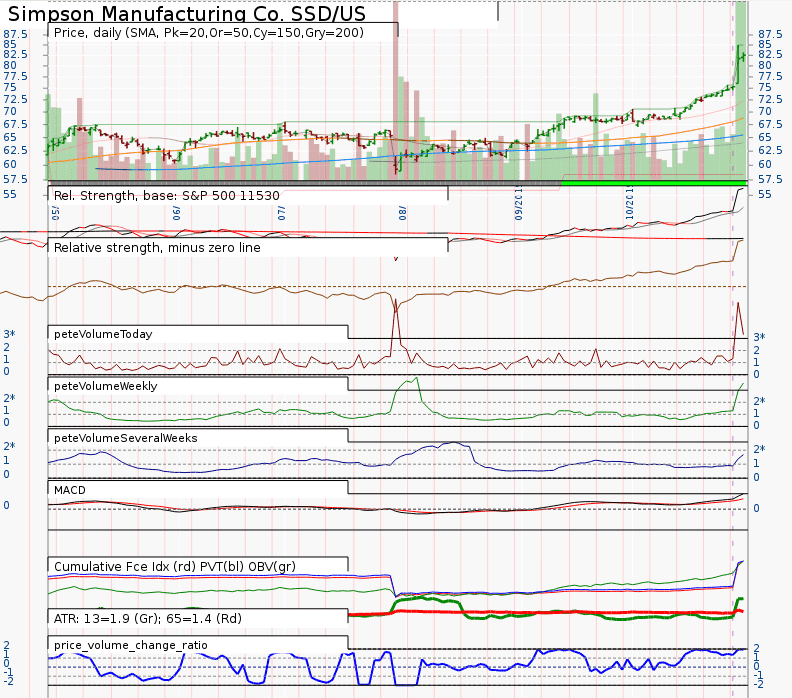Click the chart title Simpson Manufacturing Co. SSD/US
792x698 pixels.
186,14
